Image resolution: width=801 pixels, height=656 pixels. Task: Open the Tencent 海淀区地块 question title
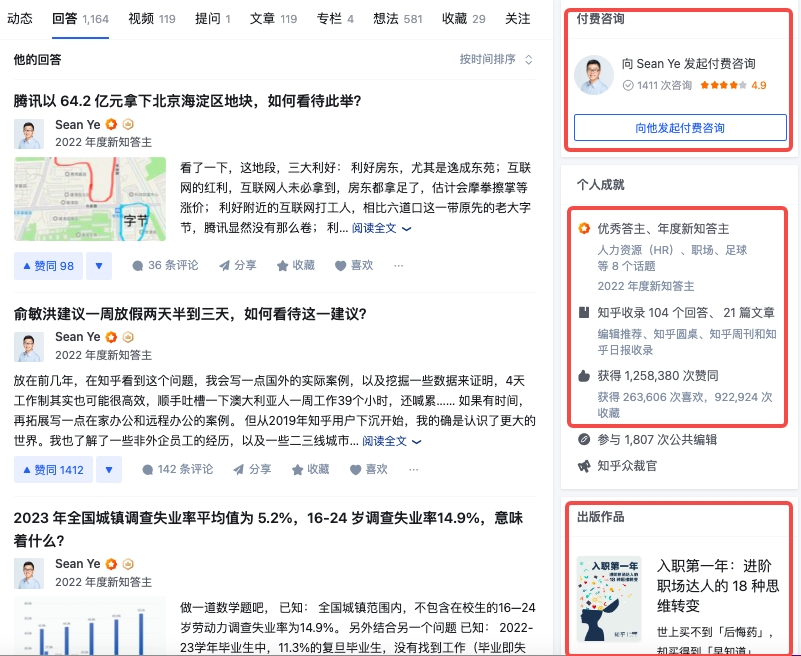187,101
